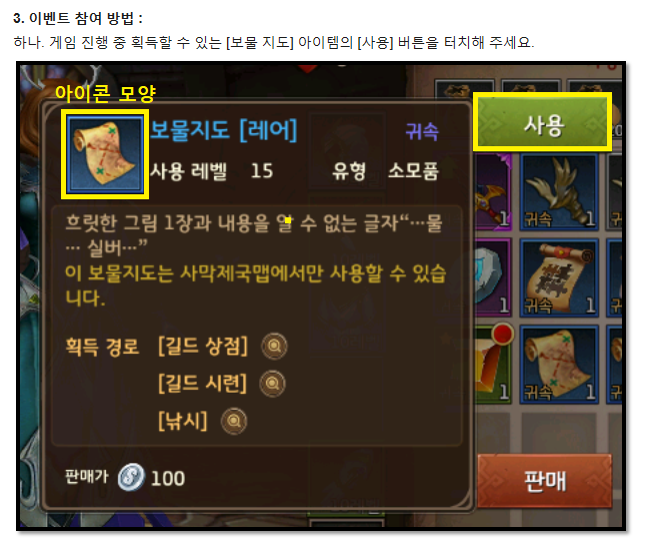Select the claw gauntlet inventory item
The image size is (649, 547).
(559, 192)
